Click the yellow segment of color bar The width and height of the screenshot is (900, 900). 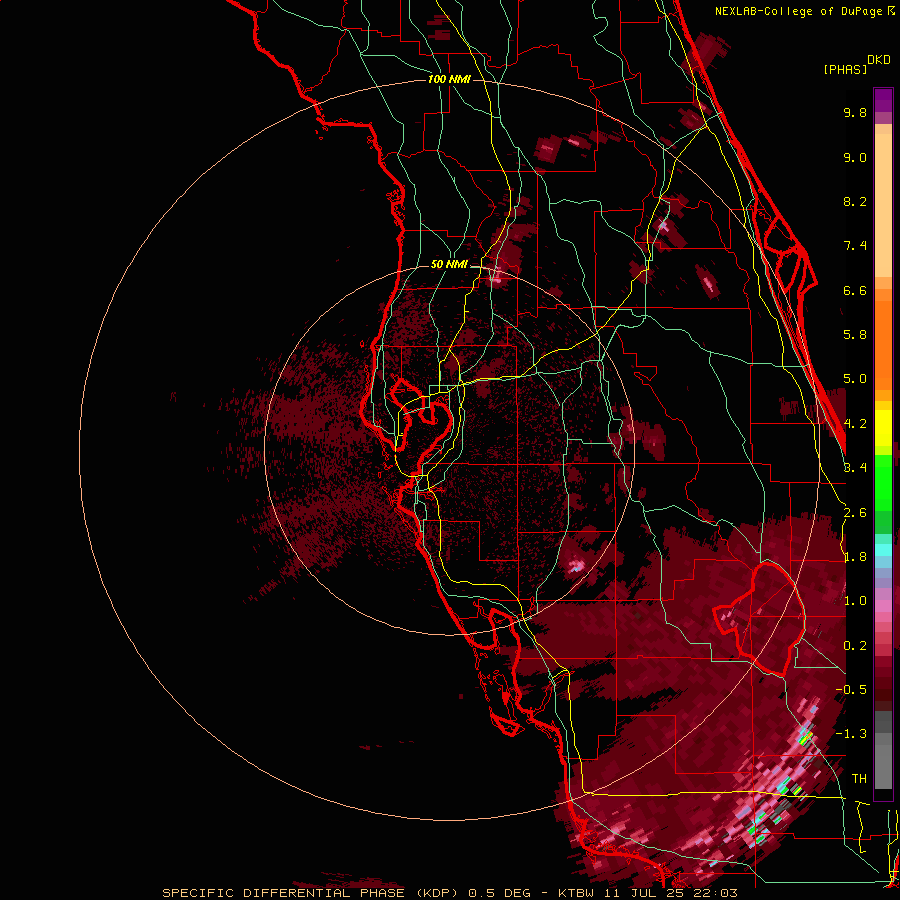pos(883,428)
